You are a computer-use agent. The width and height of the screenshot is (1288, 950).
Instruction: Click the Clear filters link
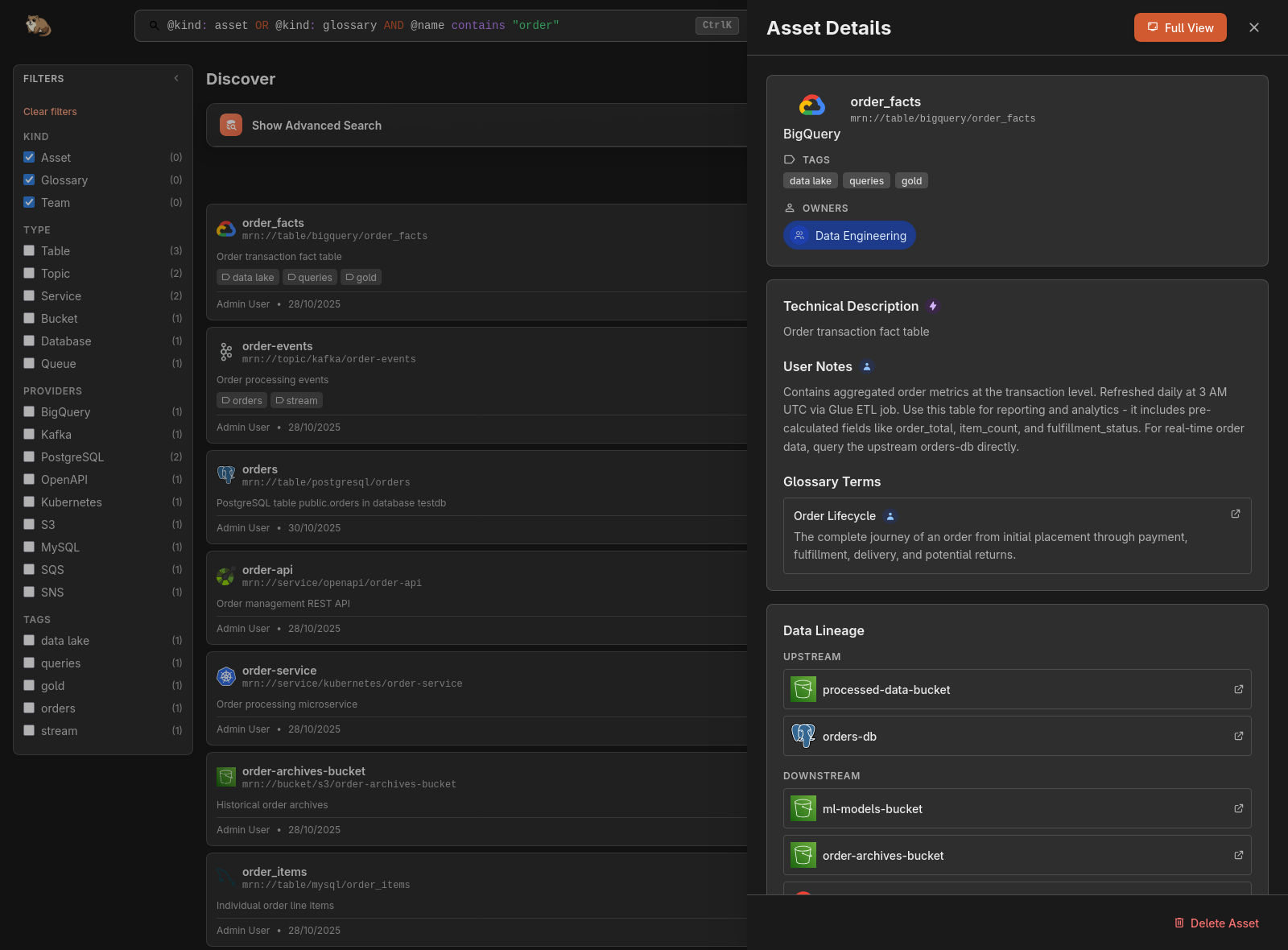click(x=50, y=112)
